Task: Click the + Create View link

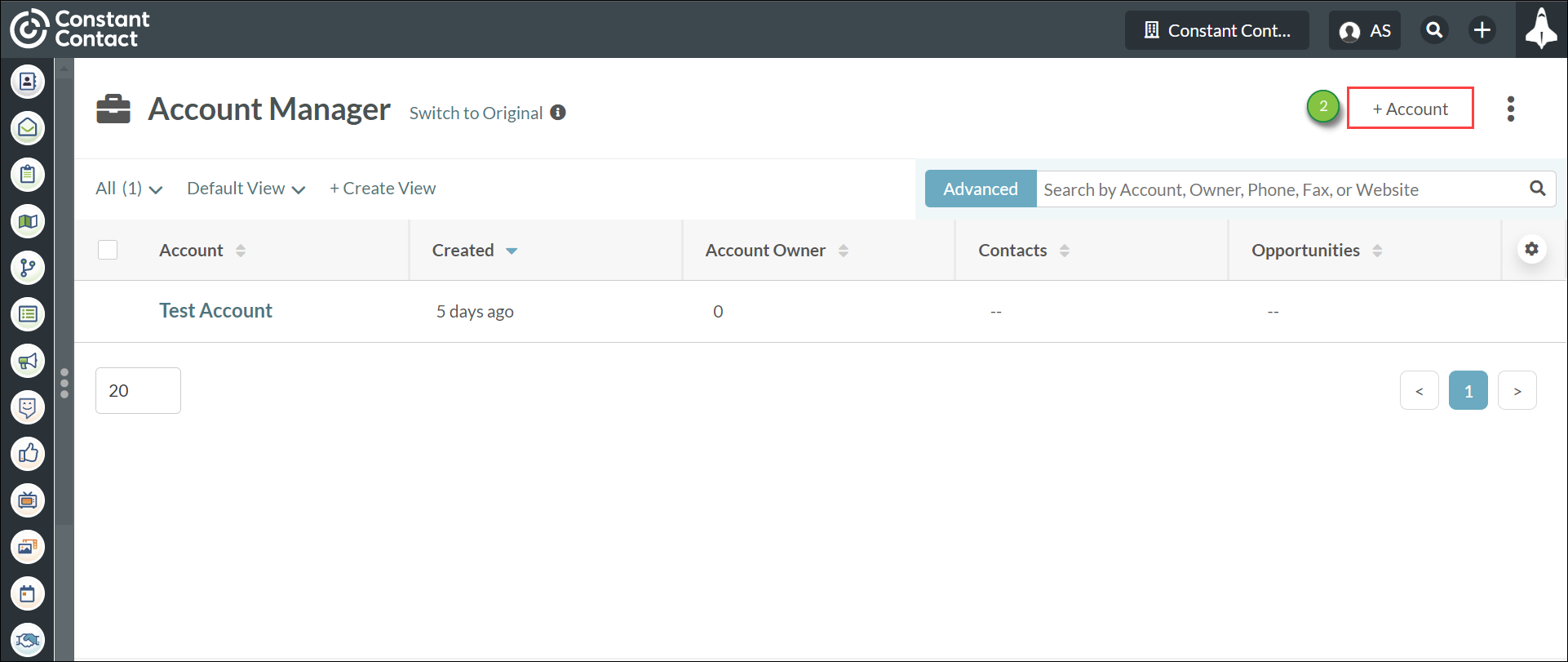Action: point(383,189)
